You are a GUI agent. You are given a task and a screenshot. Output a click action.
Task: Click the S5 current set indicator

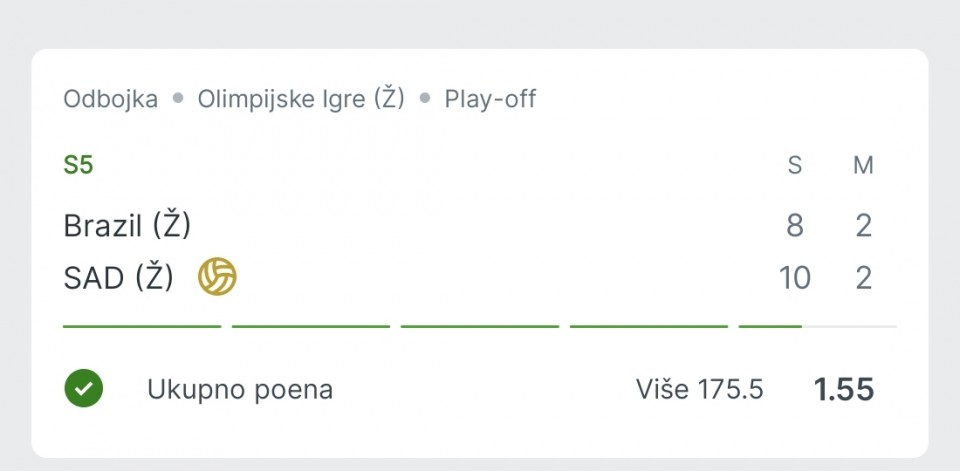click(78, 165)
